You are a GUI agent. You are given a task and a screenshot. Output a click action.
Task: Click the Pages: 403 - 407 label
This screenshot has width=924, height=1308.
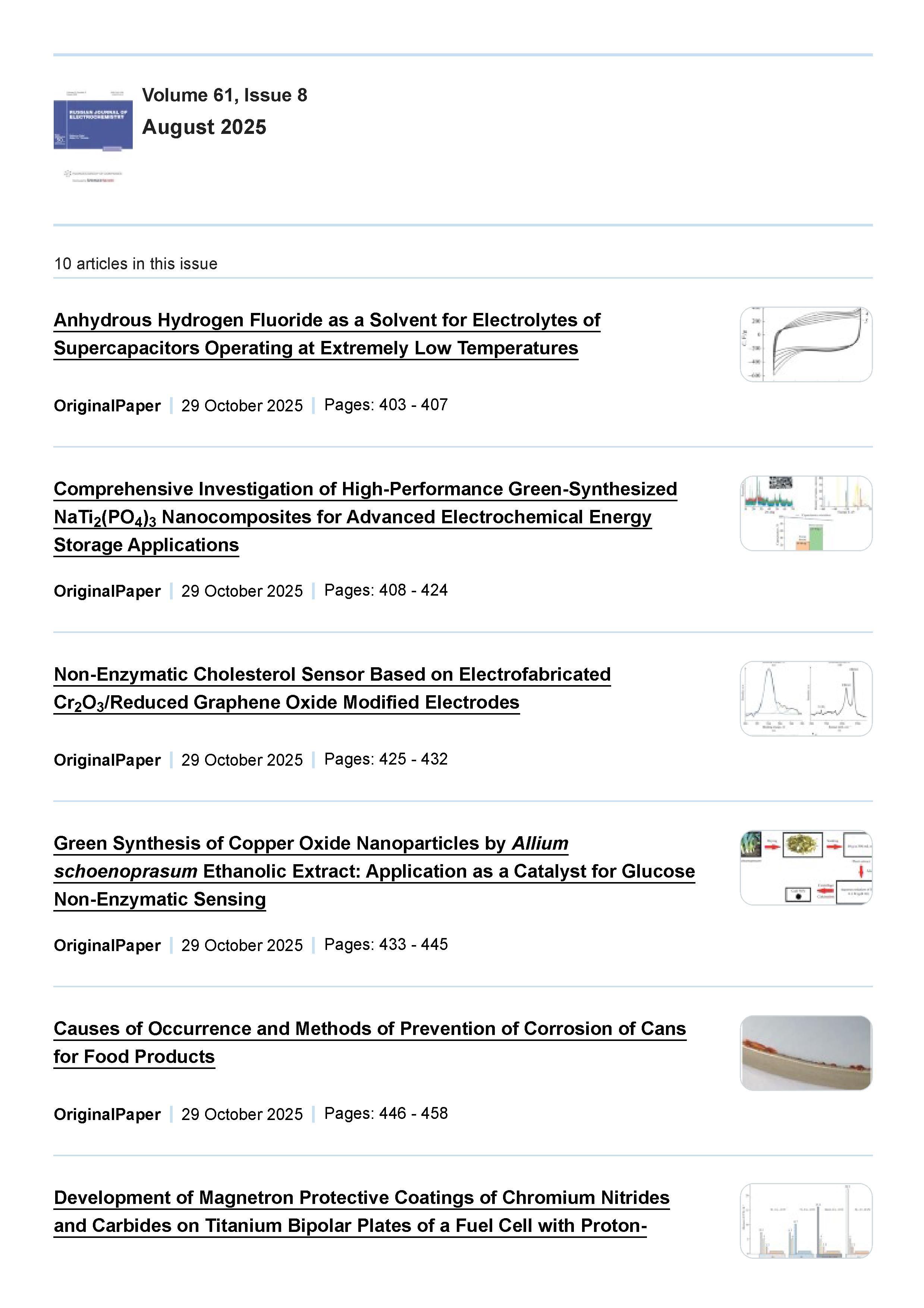pos(386,405)
